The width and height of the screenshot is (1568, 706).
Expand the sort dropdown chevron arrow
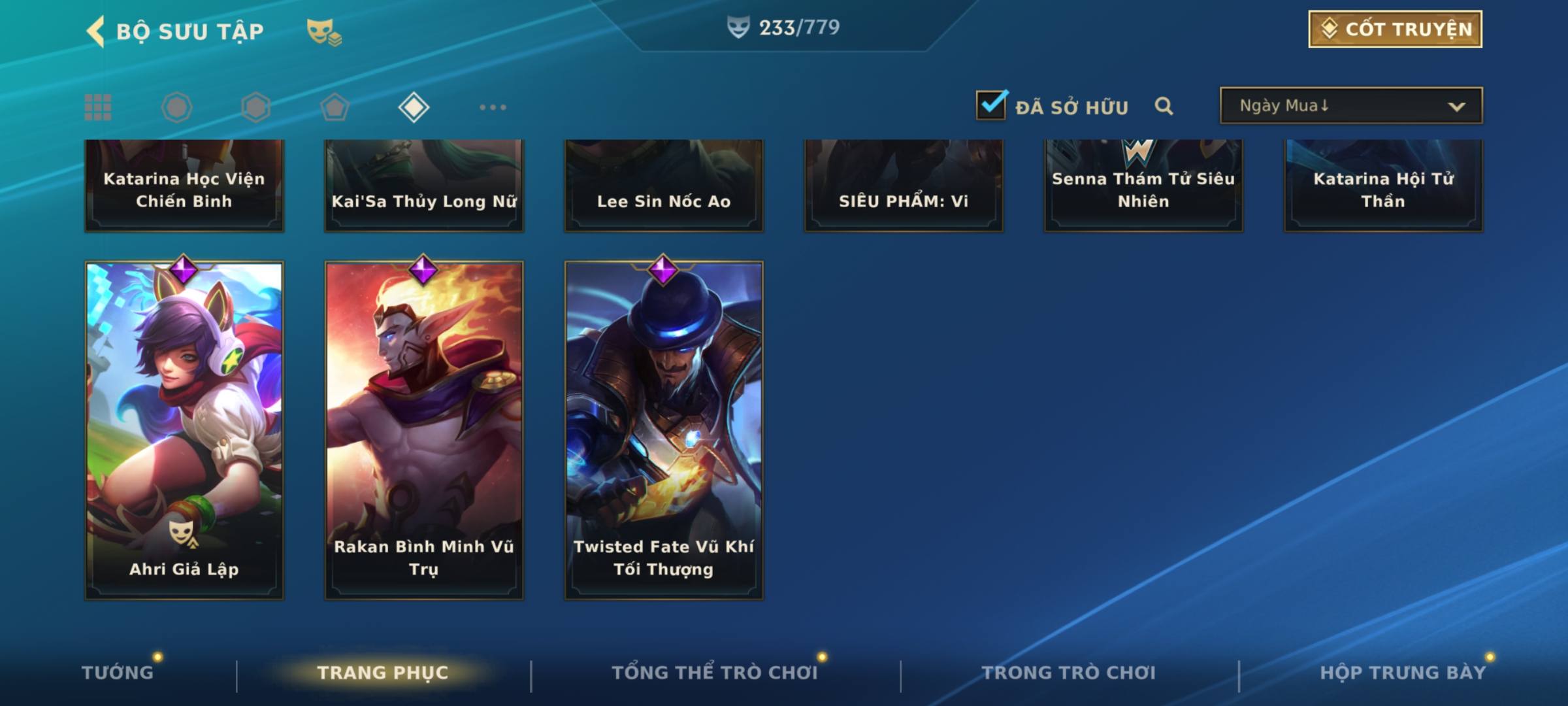click(x=1456, y=107)
